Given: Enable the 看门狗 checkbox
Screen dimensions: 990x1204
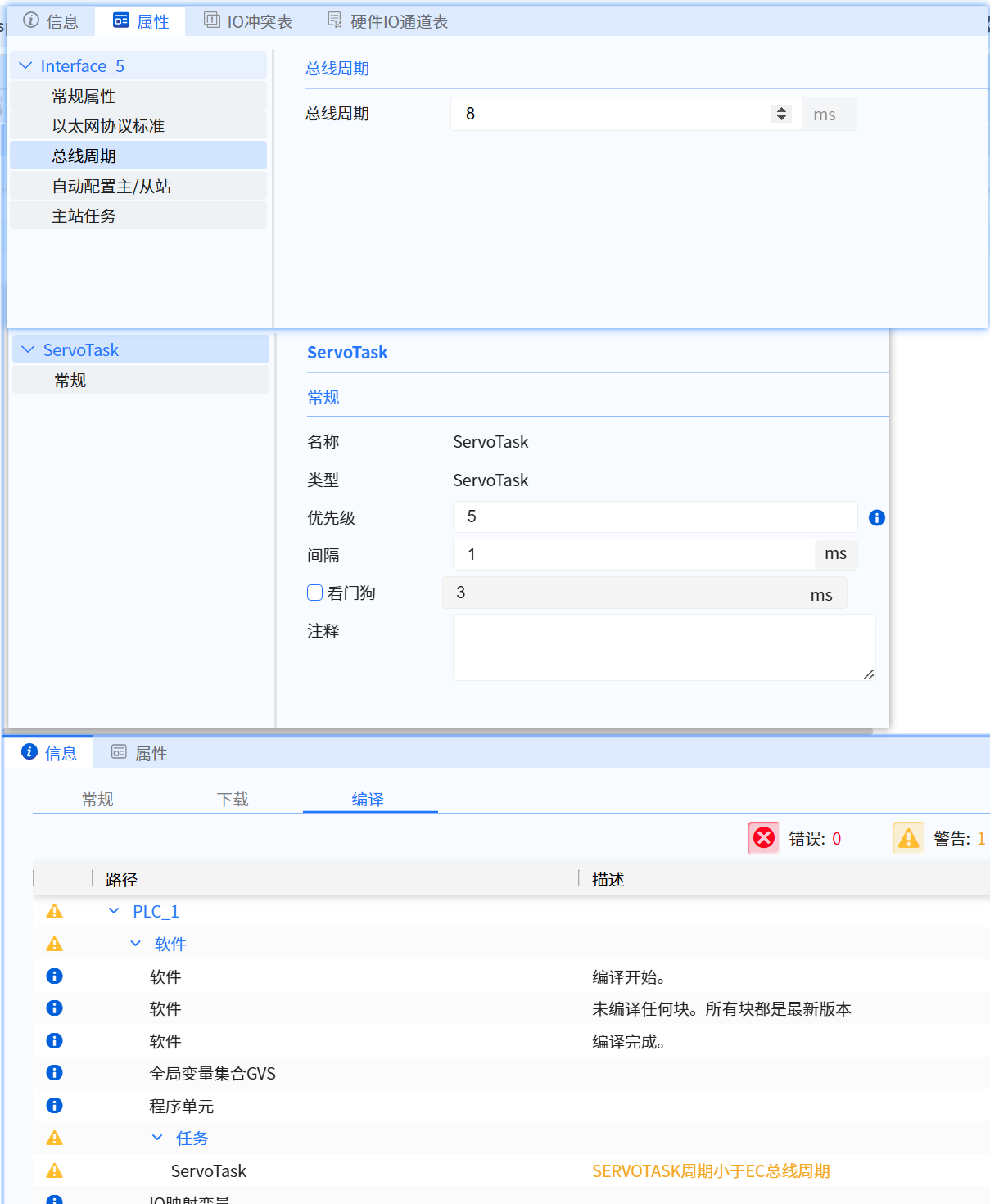Looking at the screenshot, I should [x=315, y=593].
